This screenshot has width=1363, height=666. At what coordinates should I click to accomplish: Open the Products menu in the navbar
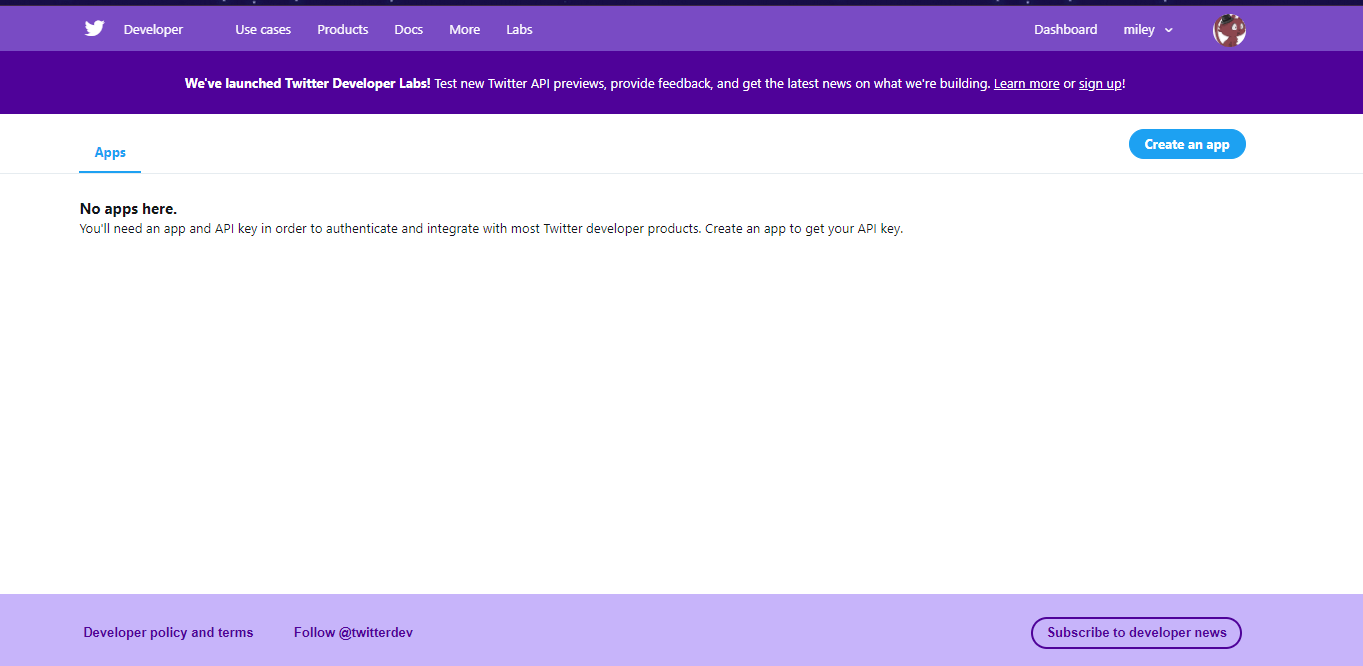click(342, 29)
